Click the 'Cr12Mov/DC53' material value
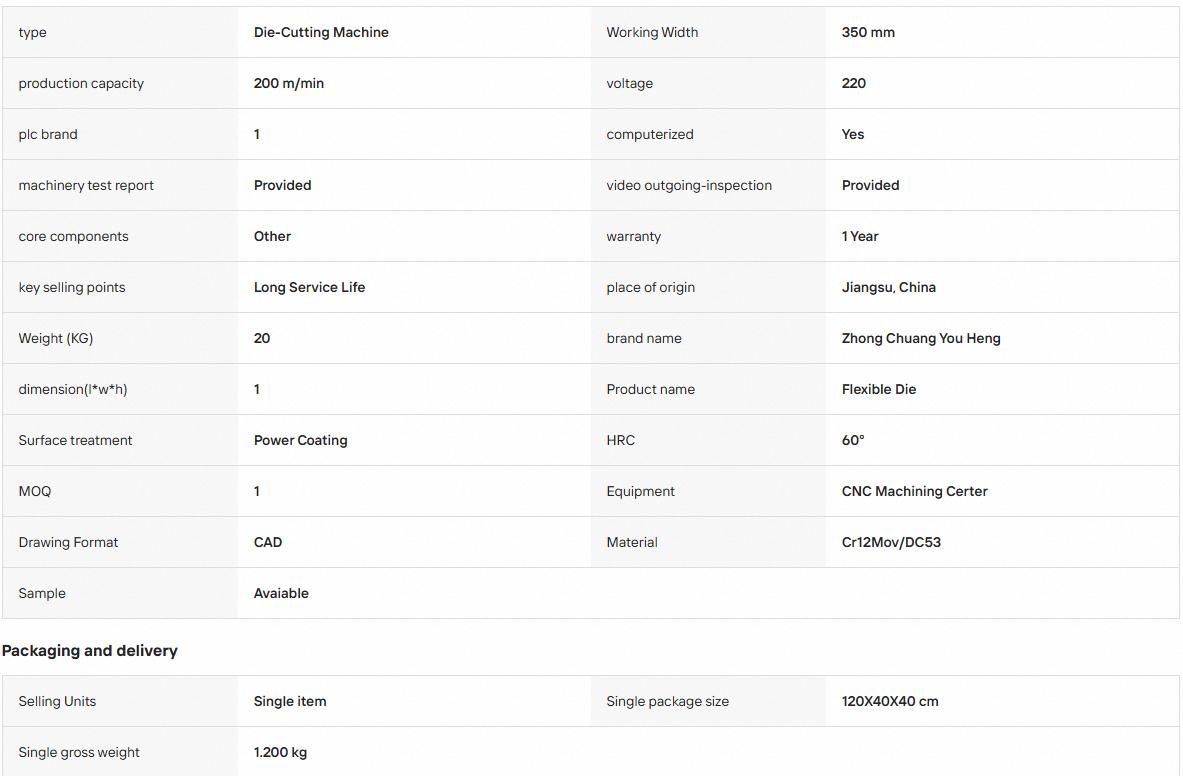 pyautogui.click(x=891, y=542)
